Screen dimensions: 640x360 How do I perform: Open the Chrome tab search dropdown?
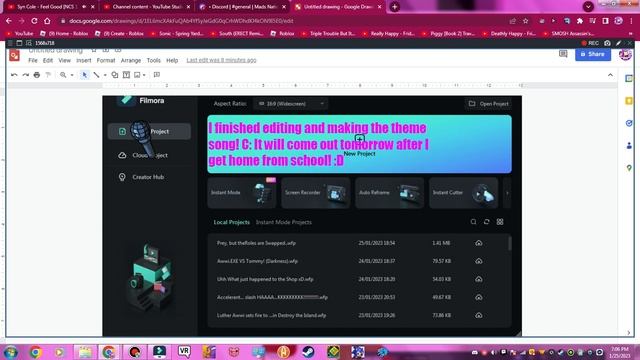click(x=588, y=7)
